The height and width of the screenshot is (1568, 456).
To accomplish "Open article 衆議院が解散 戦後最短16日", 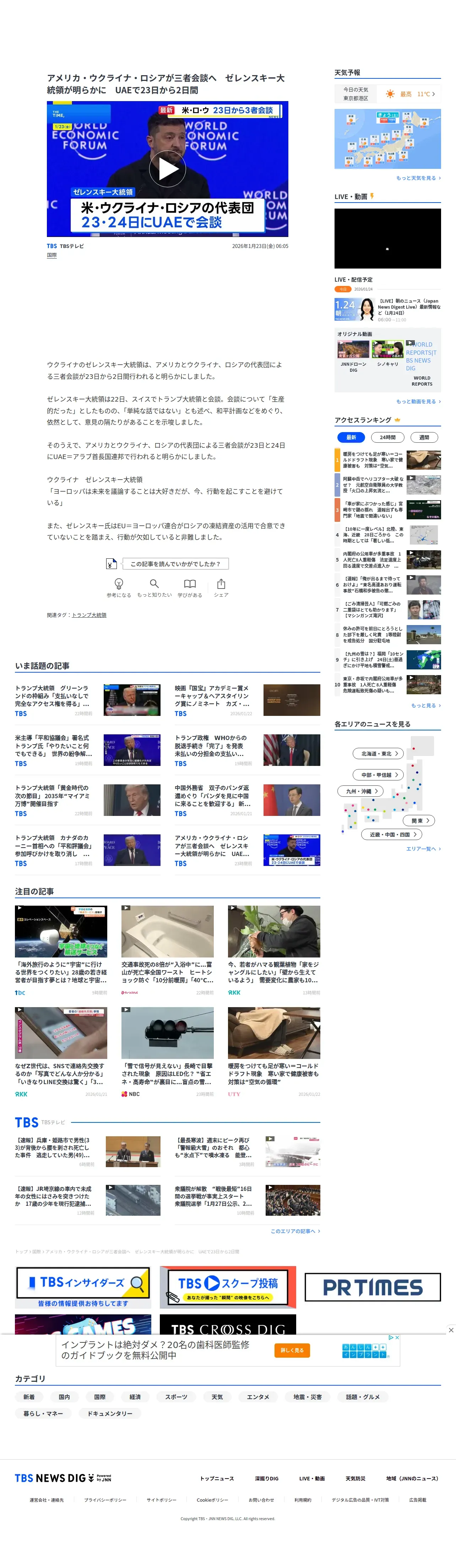I will pyautogui.click(x=248, y=1200).
